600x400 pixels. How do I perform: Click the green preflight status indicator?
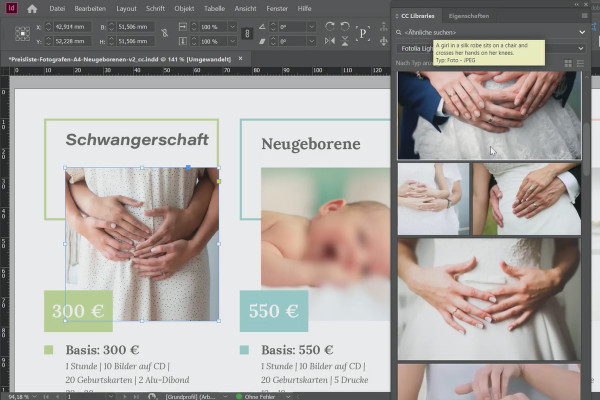click(x=239, y=397)
